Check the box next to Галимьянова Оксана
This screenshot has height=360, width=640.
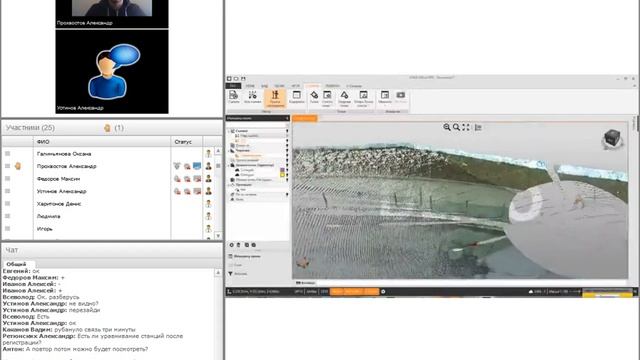coord(7,153)
